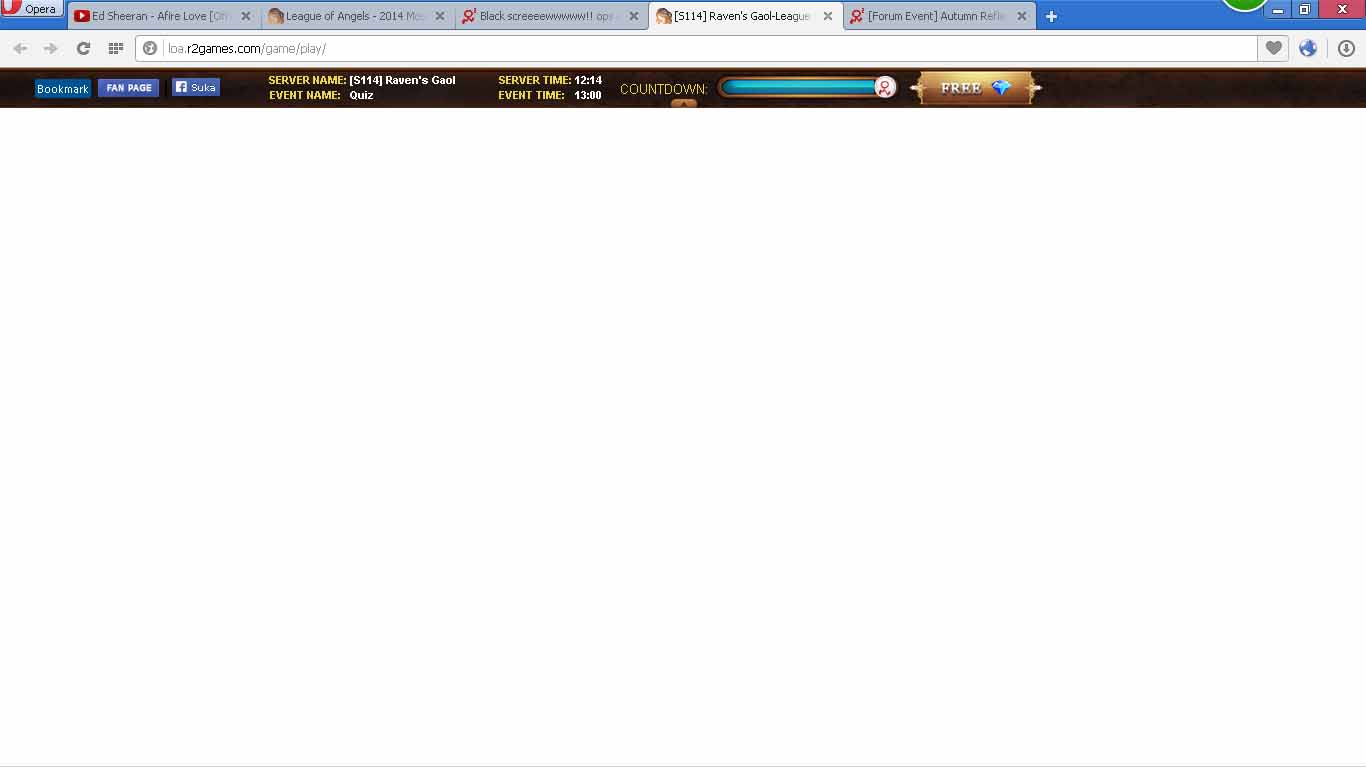
Task: Open the Opera main menu
Action: click(32, 9)
